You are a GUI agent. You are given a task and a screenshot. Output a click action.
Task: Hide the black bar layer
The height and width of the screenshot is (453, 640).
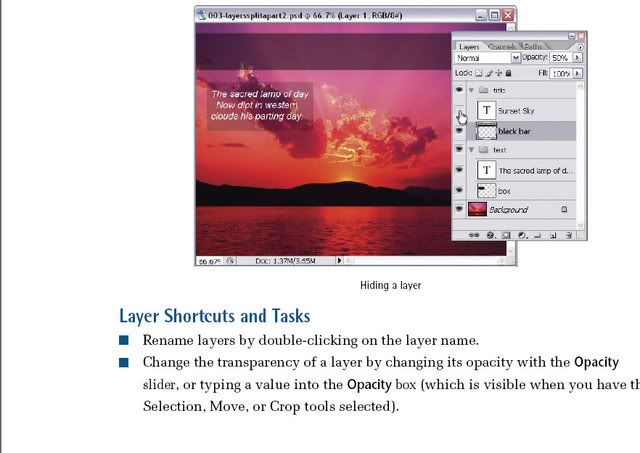(459, 131)
